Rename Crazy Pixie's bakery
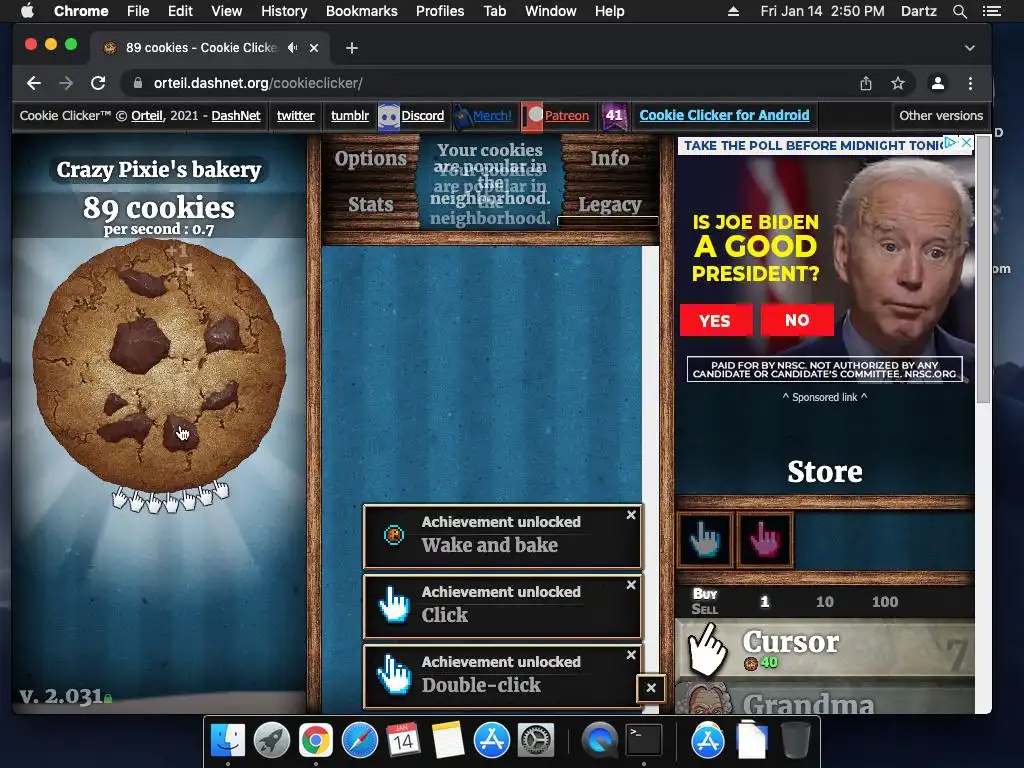This screenshot has width=1024, height=768. [159, 170]
